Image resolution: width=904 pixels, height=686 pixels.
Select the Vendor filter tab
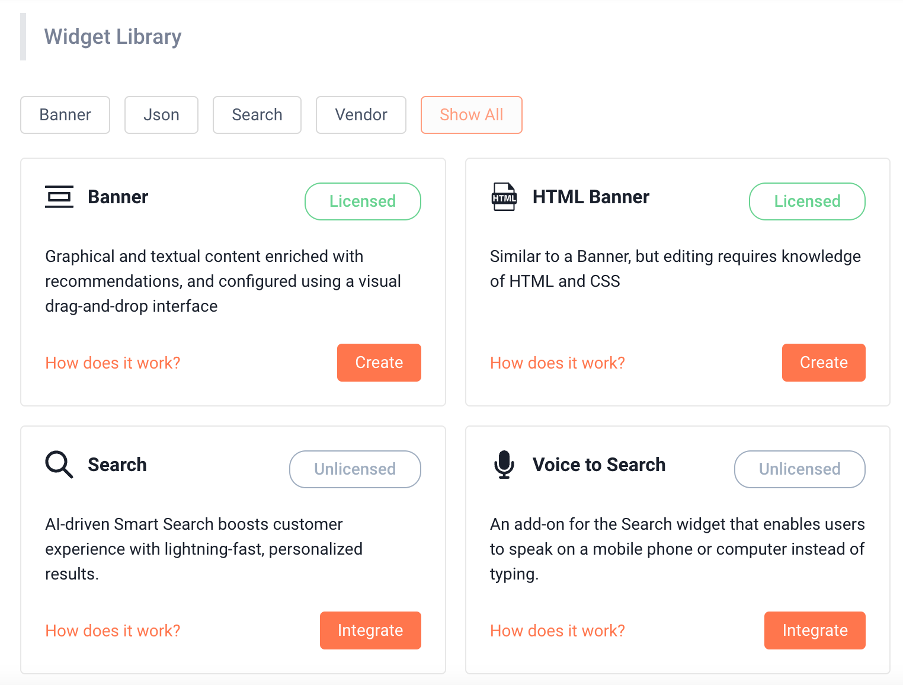(x=361, y=114)
